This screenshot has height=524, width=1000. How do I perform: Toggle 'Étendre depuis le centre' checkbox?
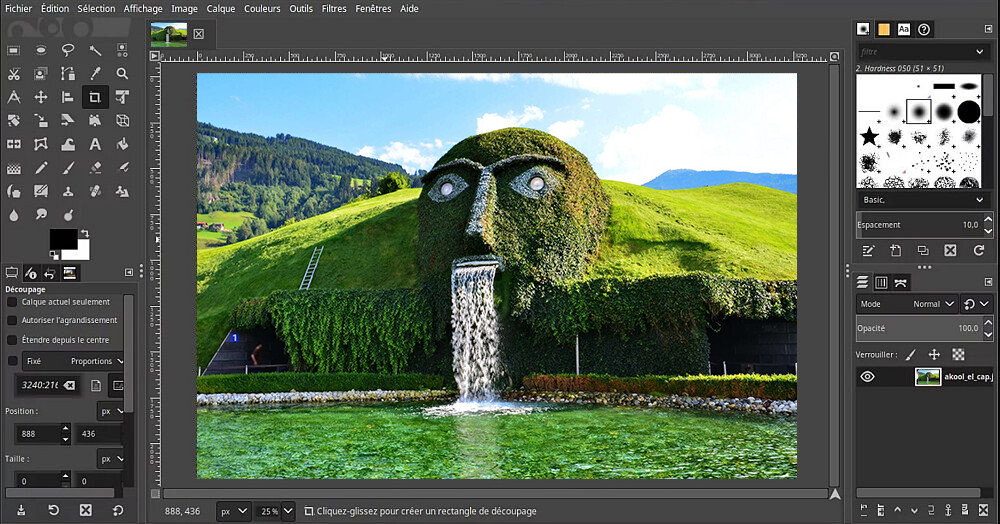[x=12, y=339]
